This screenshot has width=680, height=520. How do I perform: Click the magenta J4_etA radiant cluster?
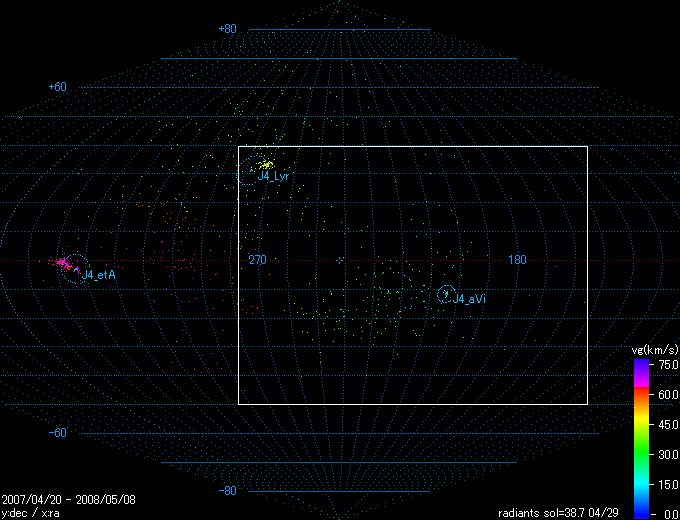click(x=62, y=262)
